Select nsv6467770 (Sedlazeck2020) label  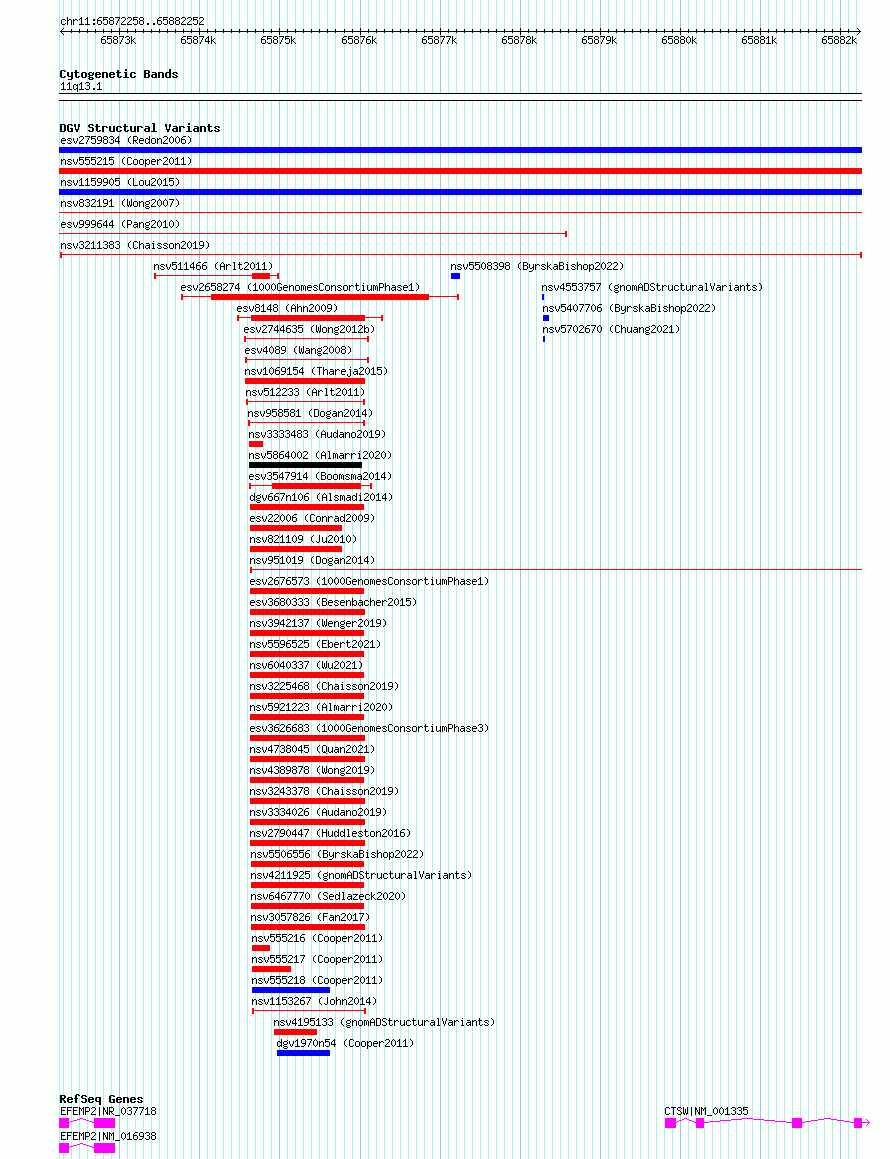coord(328,897)
